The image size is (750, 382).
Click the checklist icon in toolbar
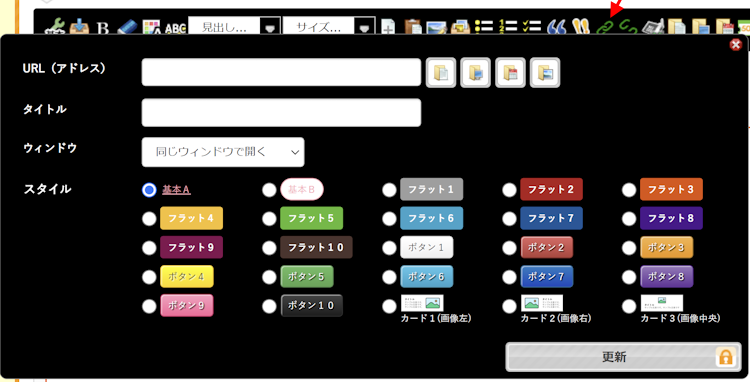coord(531,26)
